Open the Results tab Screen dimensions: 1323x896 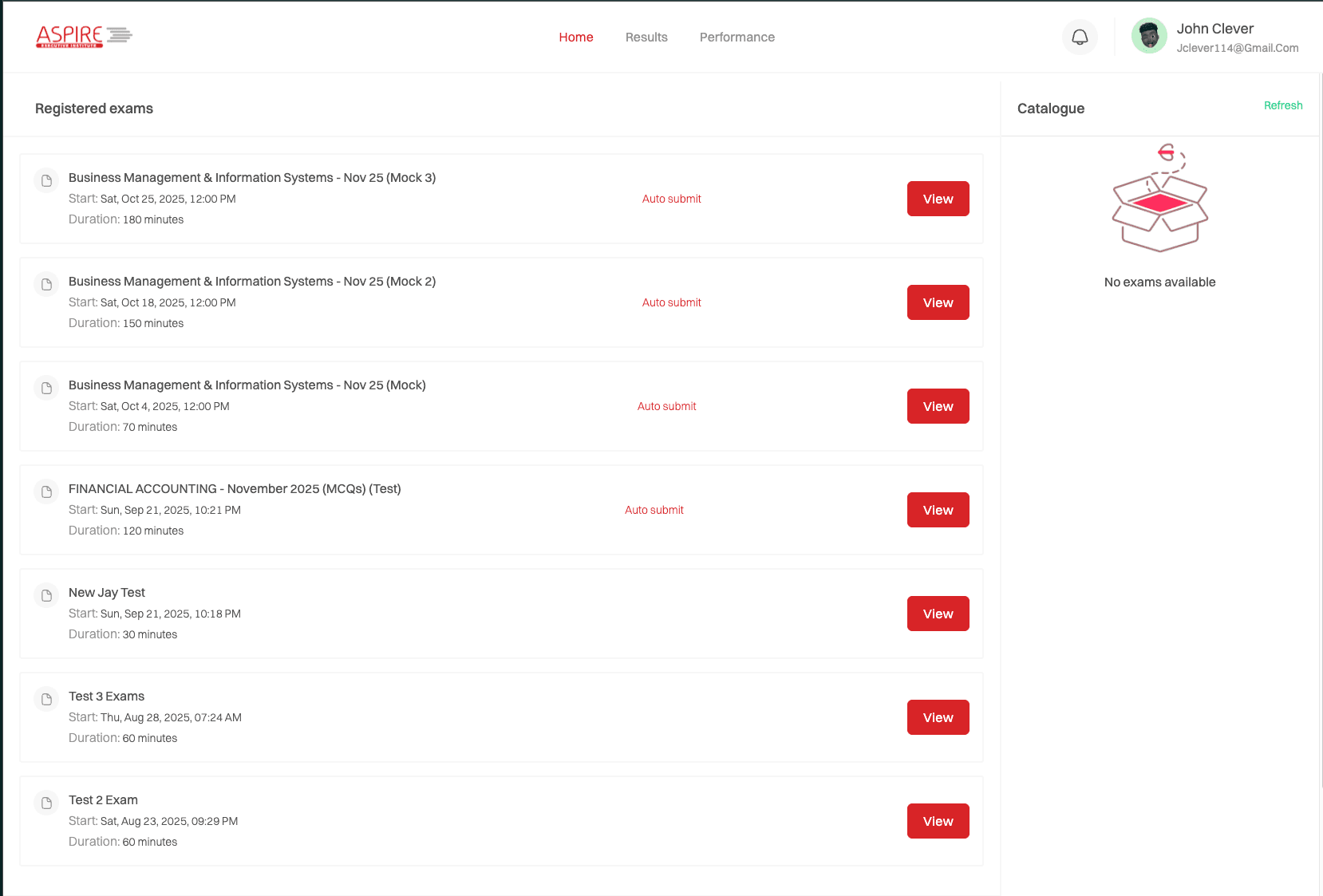pos(646,37)
